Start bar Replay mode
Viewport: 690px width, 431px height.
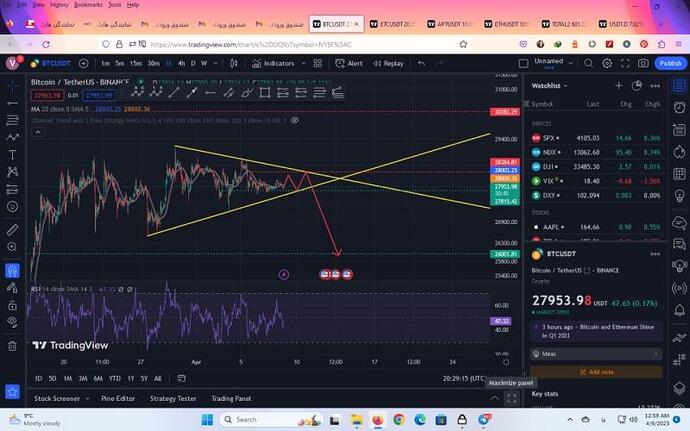click(x=388, y=63)
